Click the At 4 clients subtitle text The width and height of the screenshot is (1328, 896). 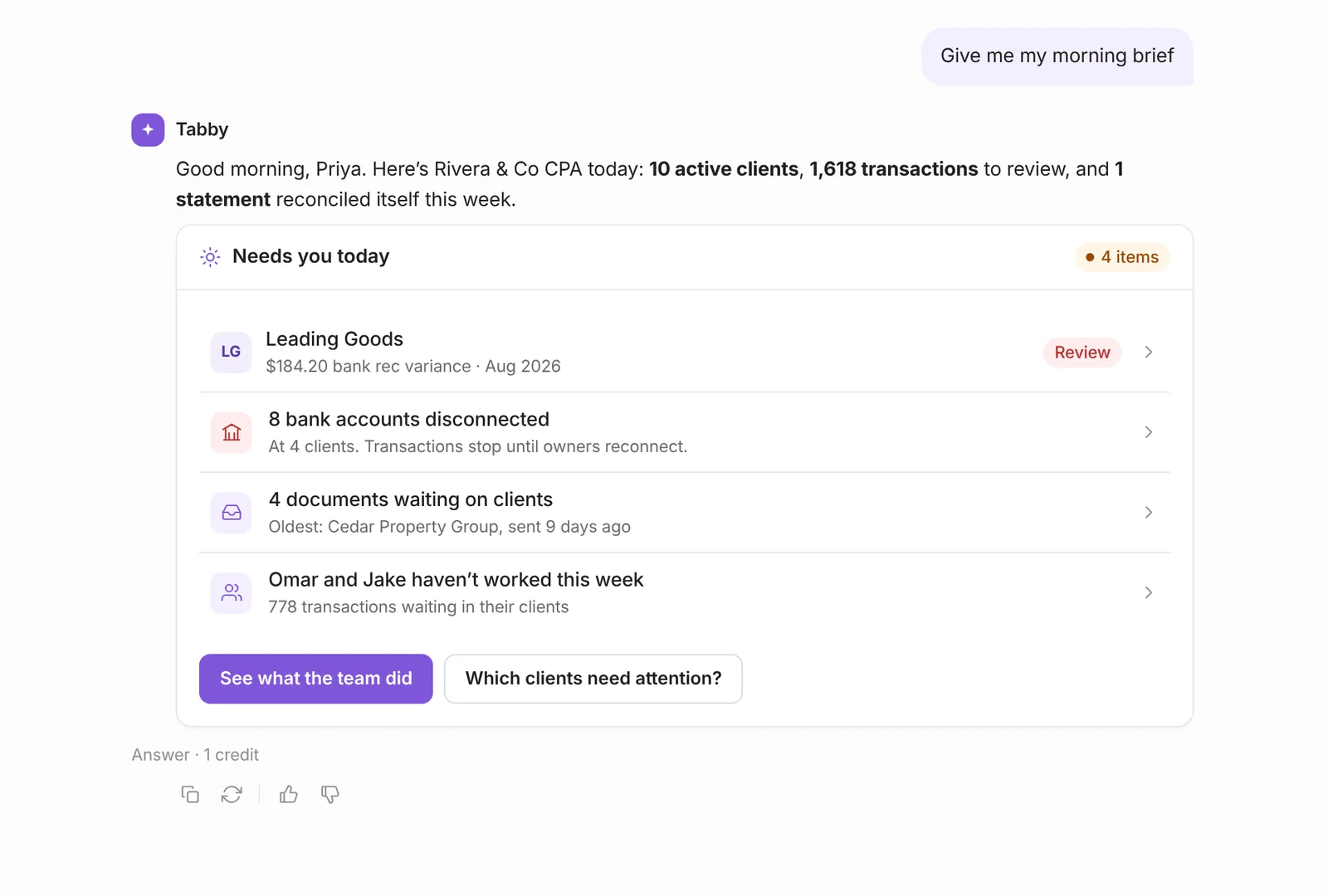pyautogui.click(x=478, y=446)
